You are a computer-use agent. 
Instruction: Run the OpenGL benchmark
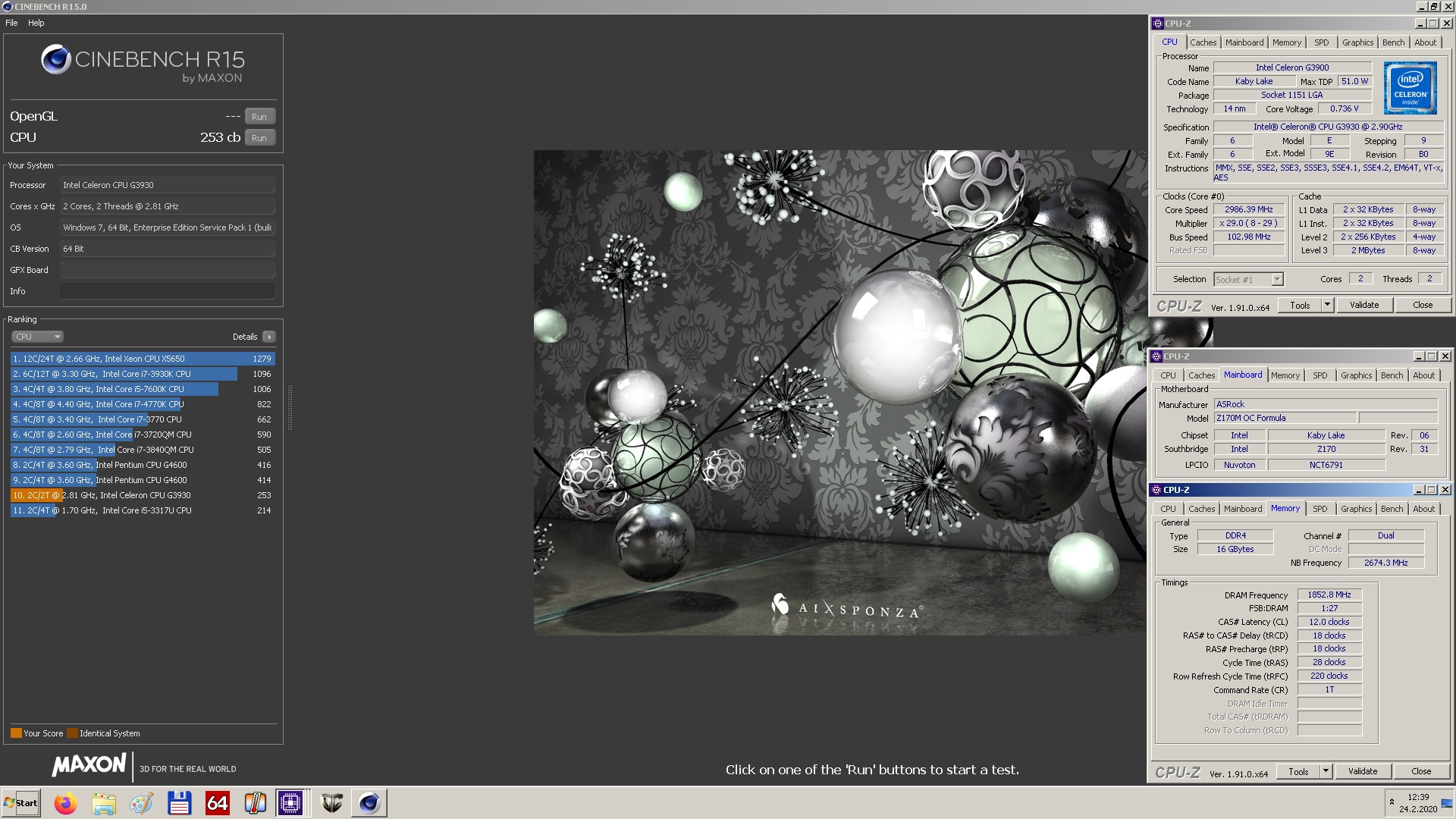(259, 117)
